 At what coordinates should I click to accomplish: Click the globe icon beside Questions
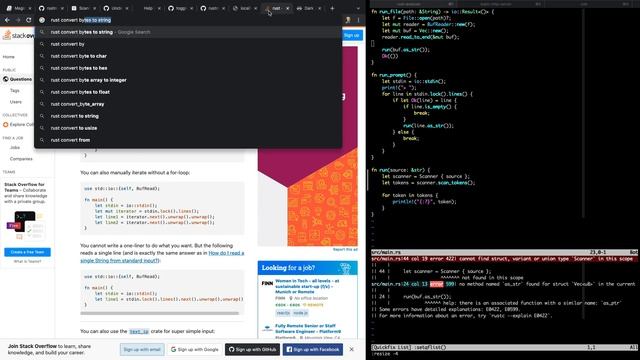pyautogui.click(x=6, y=79)
